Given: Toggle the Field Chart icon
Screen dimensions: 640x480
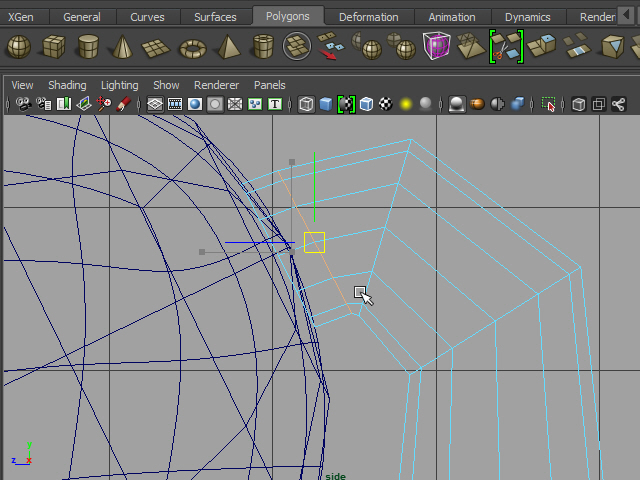Looking at the screenshot, I should (235, 104).
